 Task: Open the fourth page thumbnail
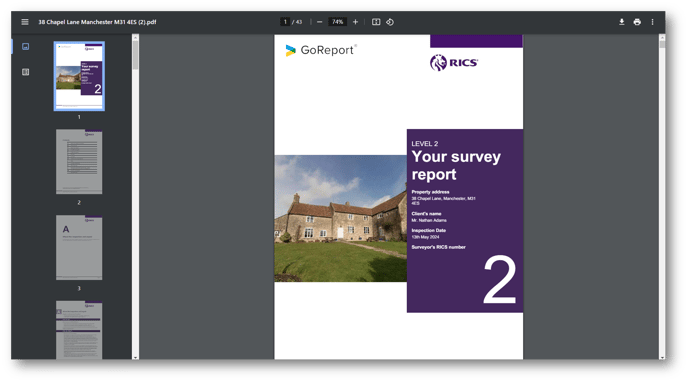coord(79,330)
